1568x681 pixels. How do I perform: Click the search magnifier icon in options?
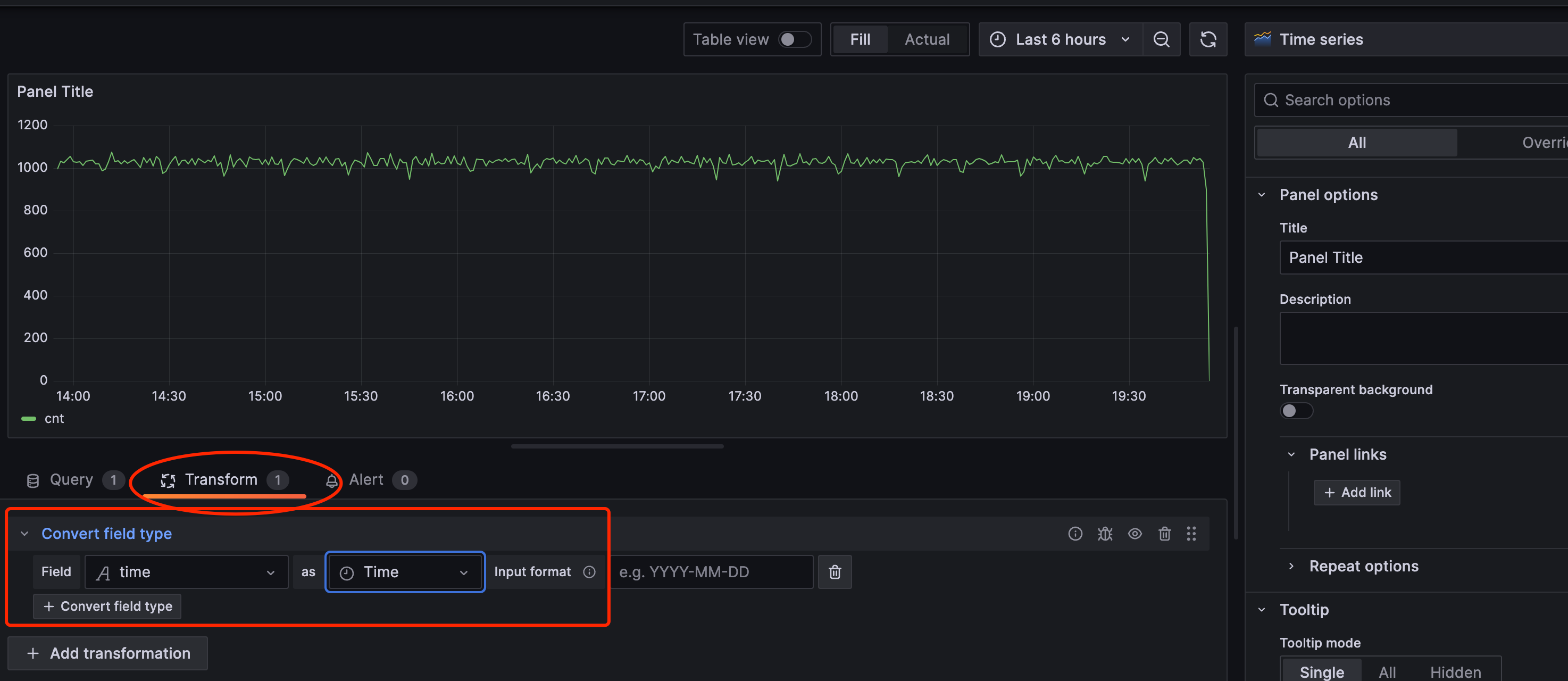tap(1271, 100)
